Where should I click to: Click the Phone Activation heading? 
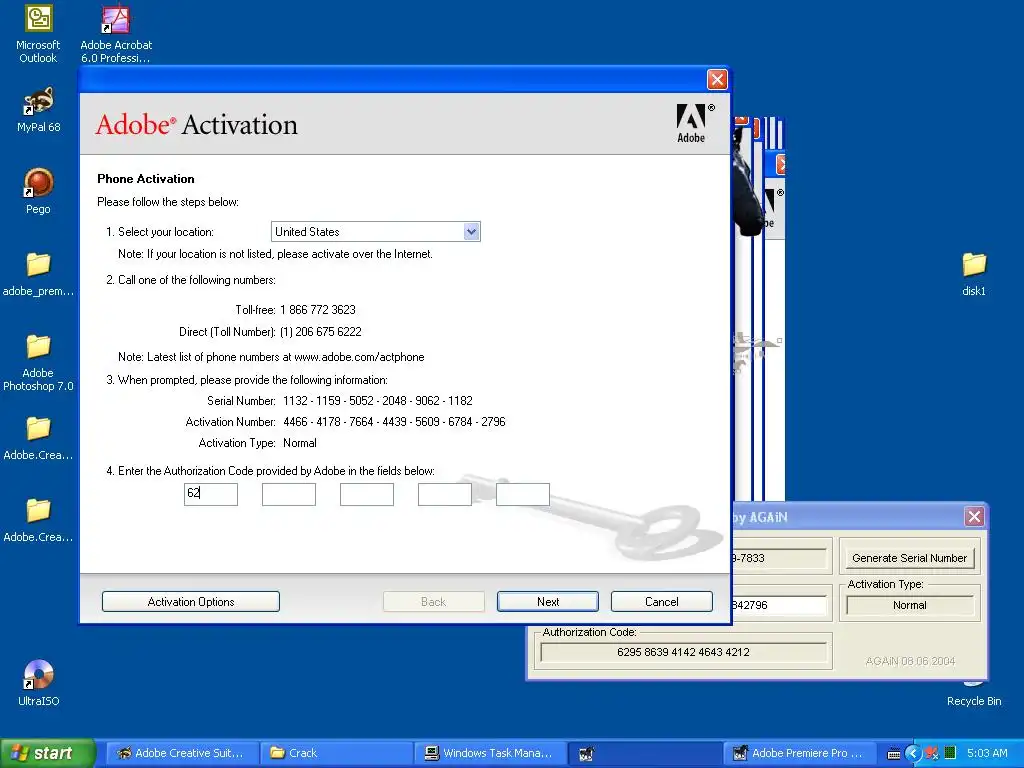(x=146, y=178)
